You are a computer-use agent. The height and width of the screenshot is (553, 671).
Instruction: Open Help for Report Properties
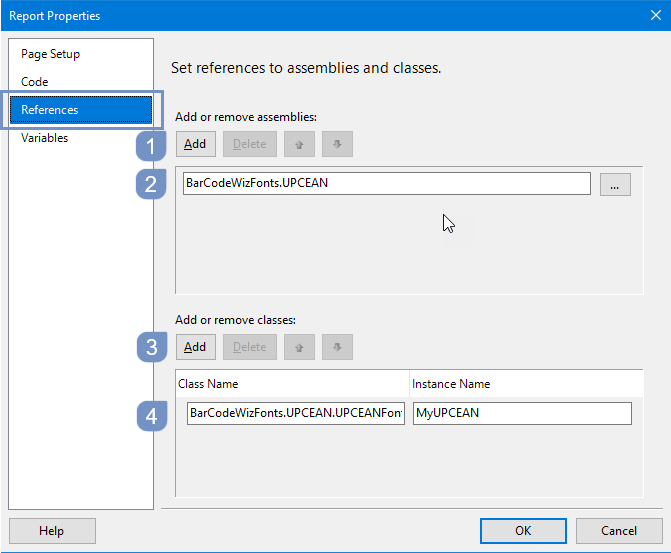(52, 531)
